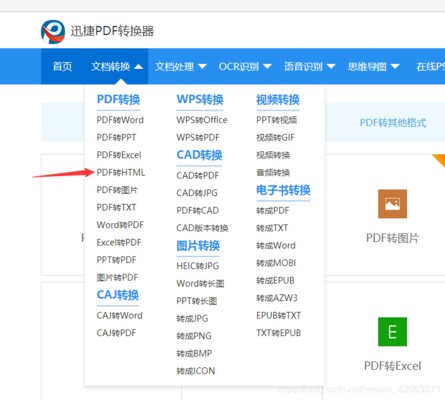The image size is (445, 400).
Task: Collapse the 文档转换 dropdown arrow
Action: (x=138, y=67)
